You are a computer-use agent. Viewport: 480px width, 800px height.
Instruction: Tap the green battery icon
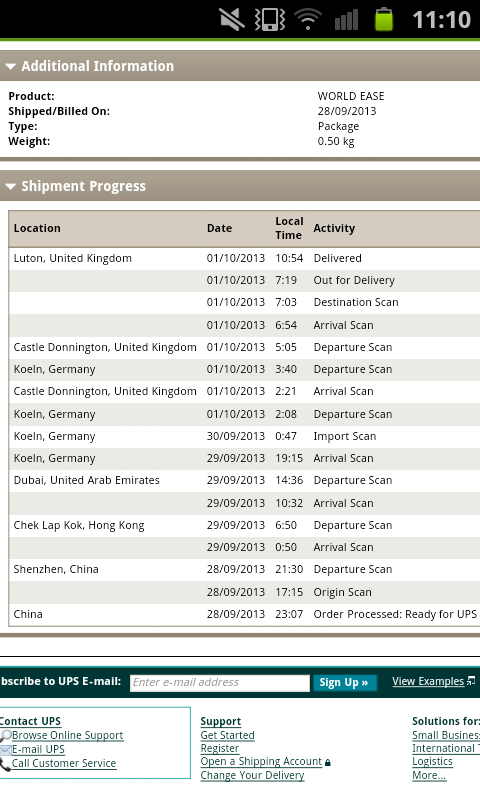coord(384,20)
